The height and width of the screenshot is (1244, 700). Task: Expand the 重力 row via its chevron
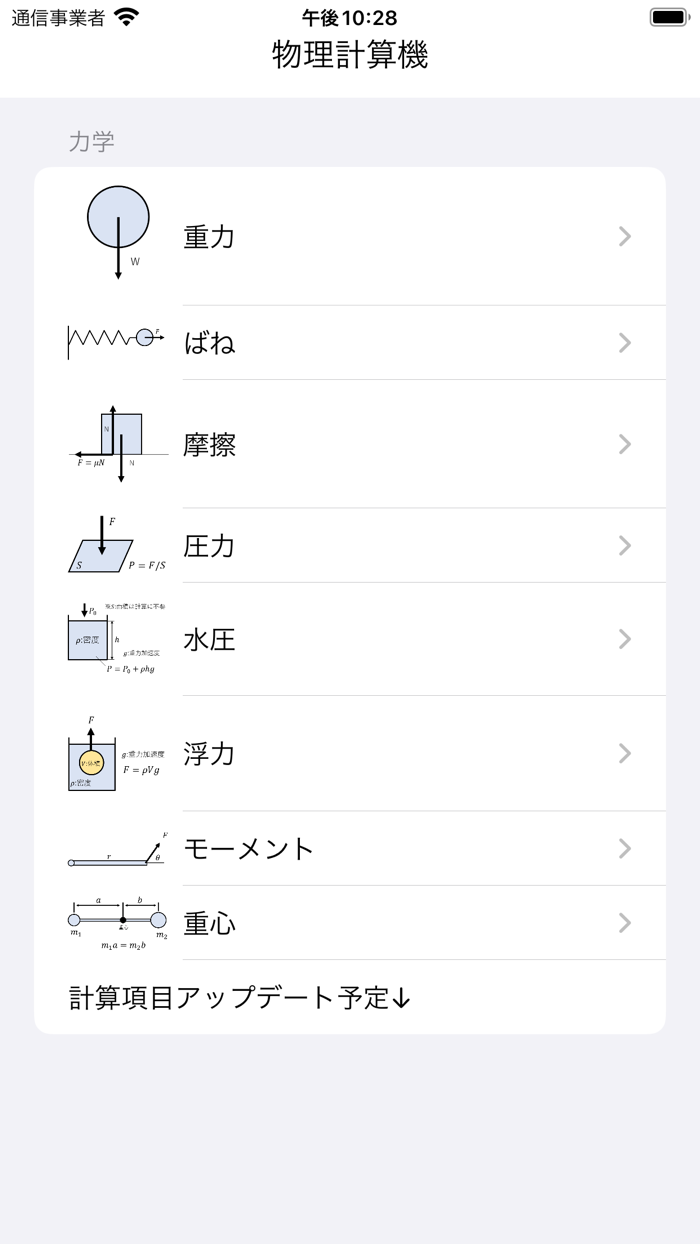pos(624,237)
